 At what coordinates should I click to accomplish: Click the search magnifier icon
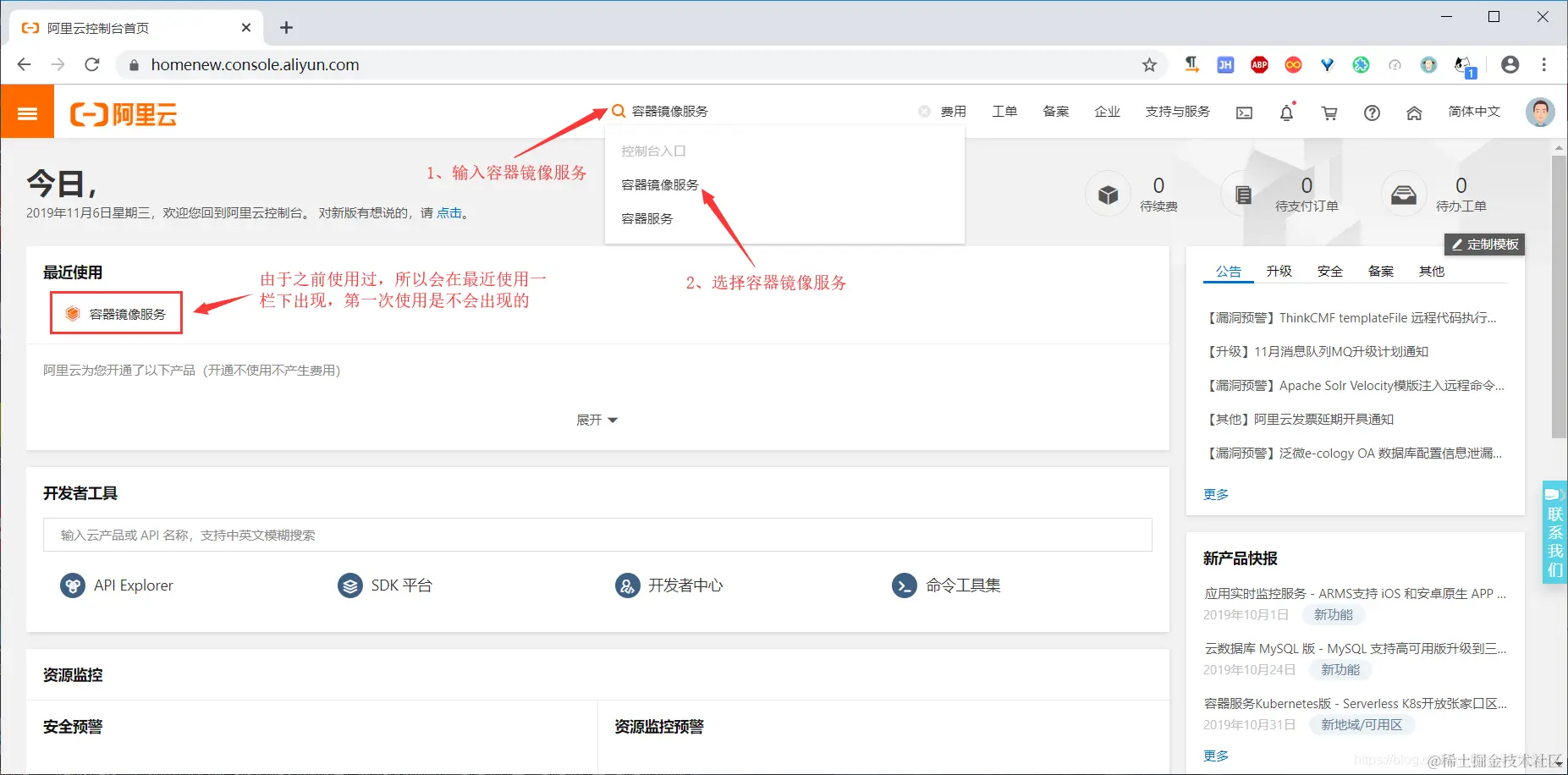point(619,111)
